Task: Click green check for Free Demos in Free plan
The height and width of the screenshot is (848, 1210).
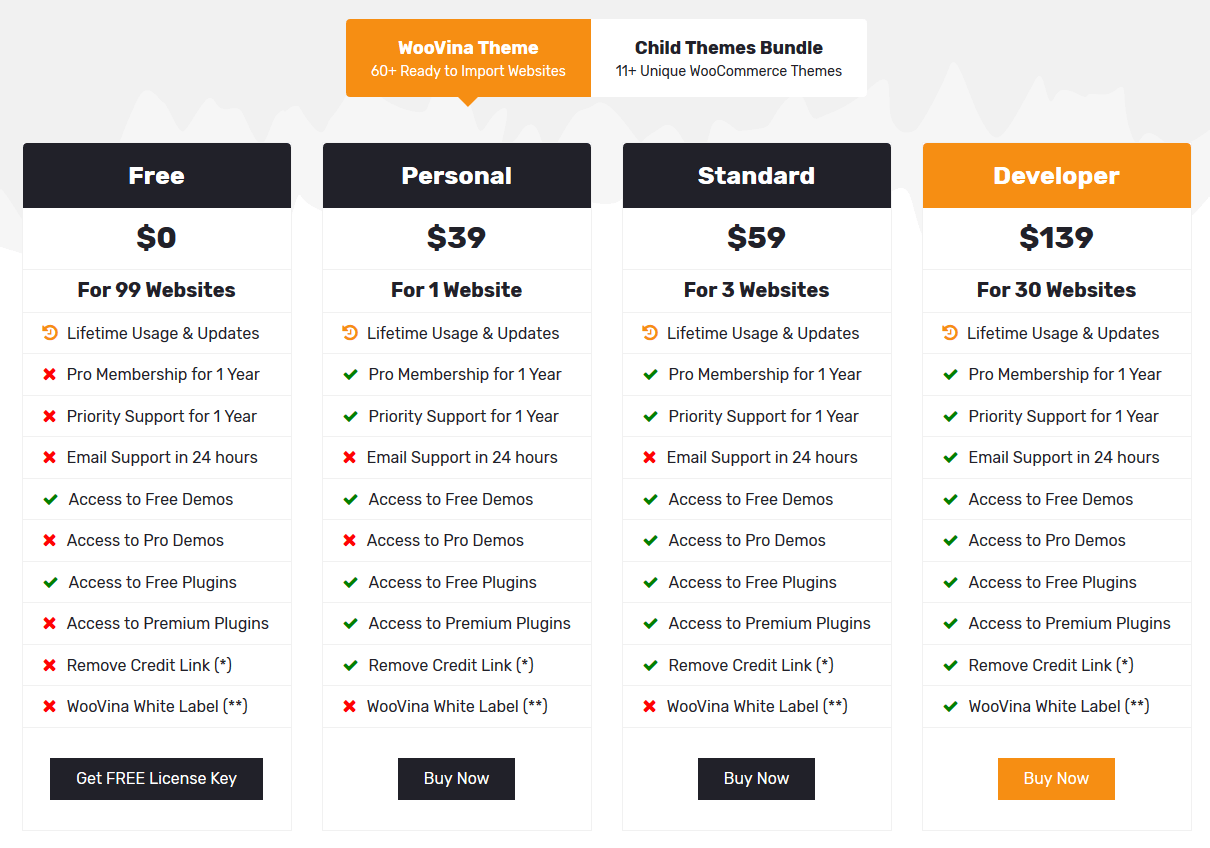Action: coord(50,500)
